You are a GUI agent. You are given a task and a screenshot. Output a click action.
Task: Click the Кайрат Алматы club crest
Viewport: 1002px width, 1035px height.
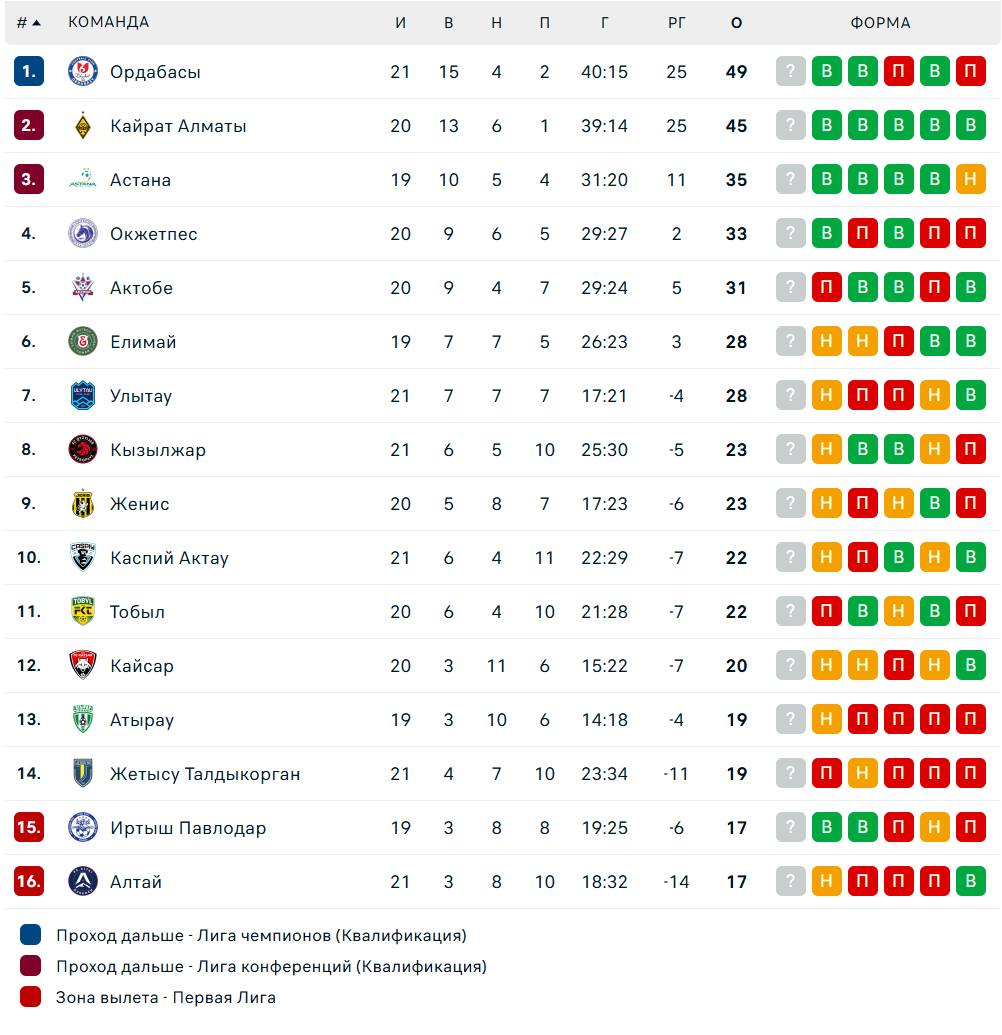(83, 125)
